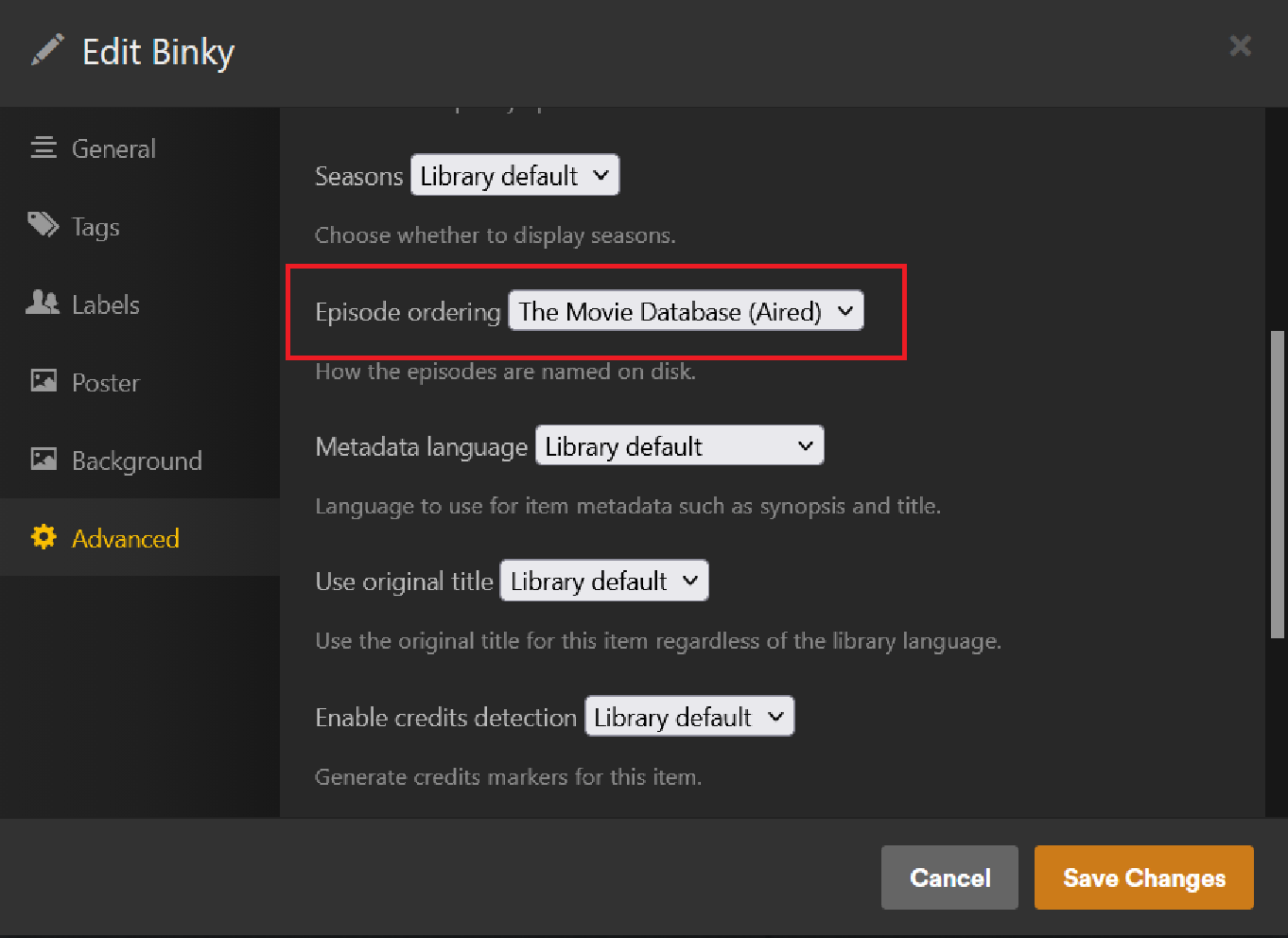Go to the Labels tab

click(x=140, y=304)
